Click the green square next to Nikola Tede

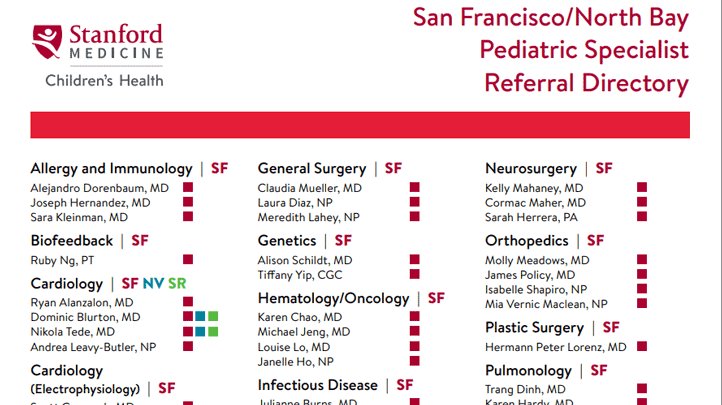pyautogui.click(x=212, y=331)
